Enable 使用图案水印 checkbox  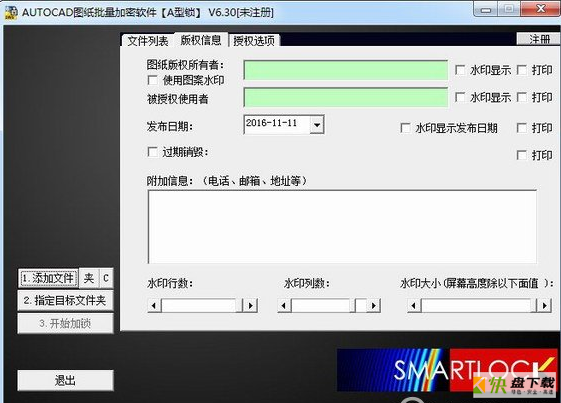tap(153, 80)
